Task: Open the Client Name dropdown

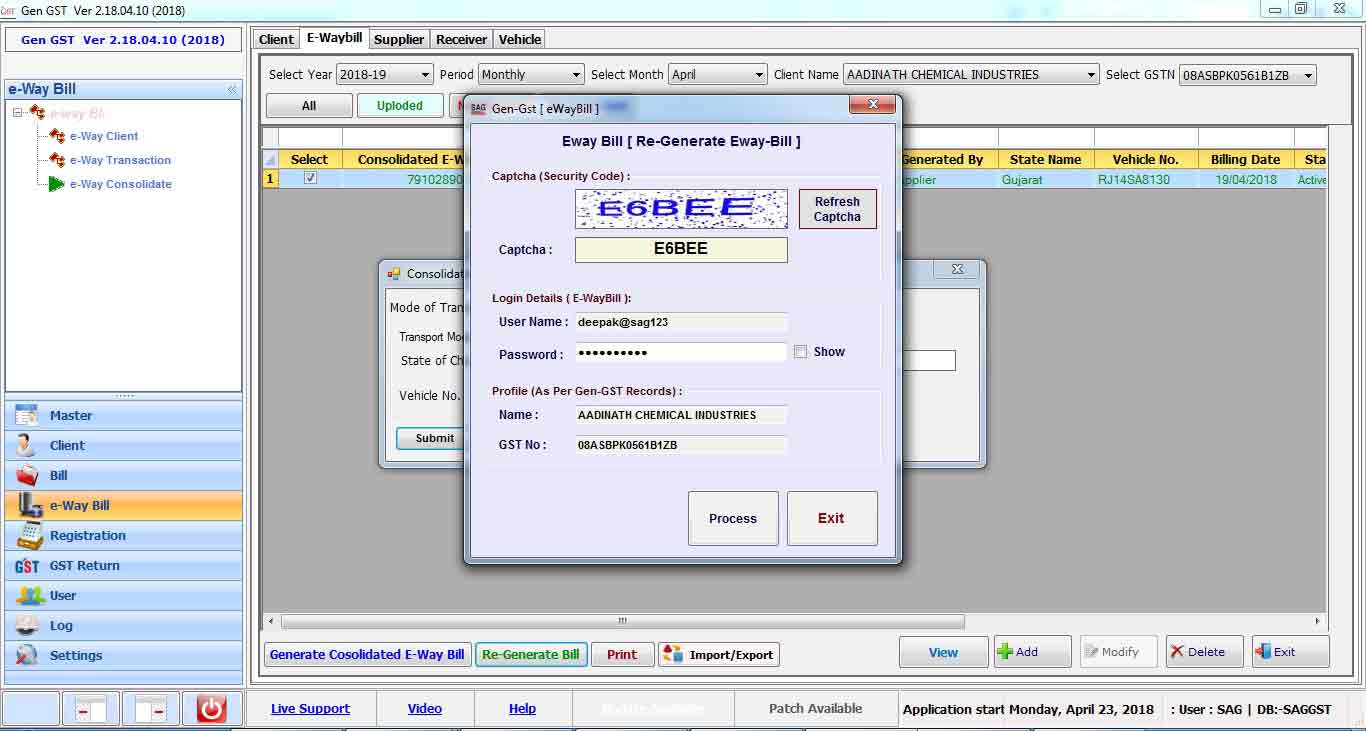Action: (1090, 75)
